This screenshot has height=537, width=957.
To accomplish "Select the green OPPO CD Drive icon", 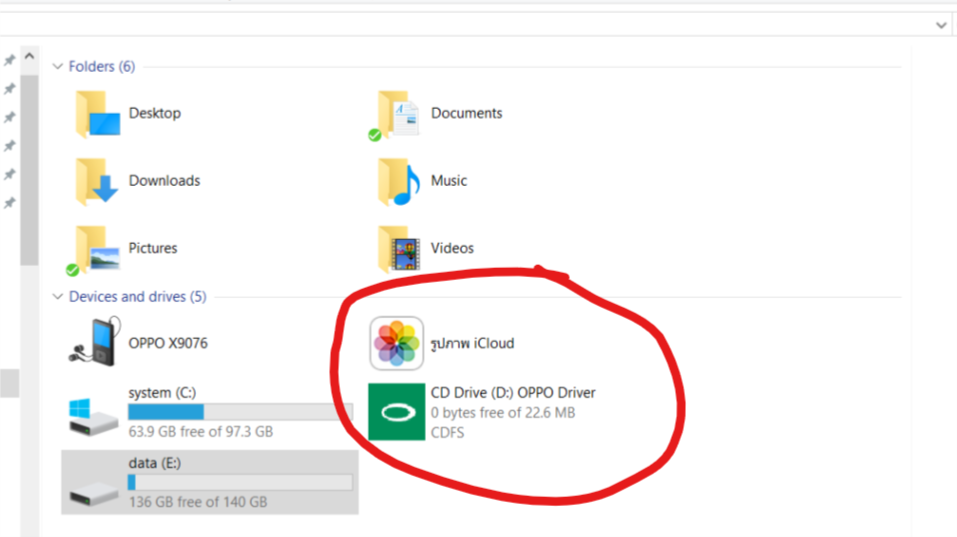I will (397, 412).
